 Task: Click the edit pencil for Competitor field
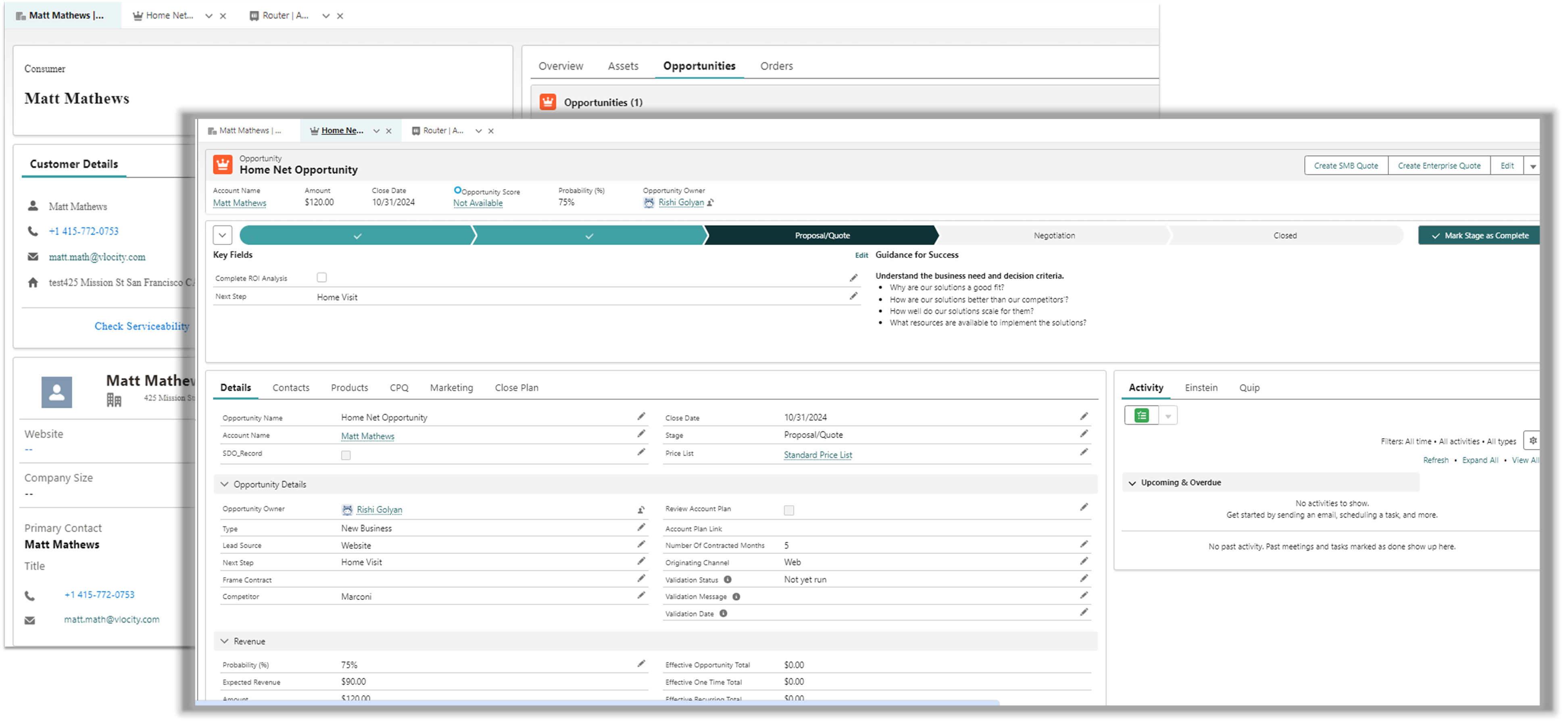point(641,595)
